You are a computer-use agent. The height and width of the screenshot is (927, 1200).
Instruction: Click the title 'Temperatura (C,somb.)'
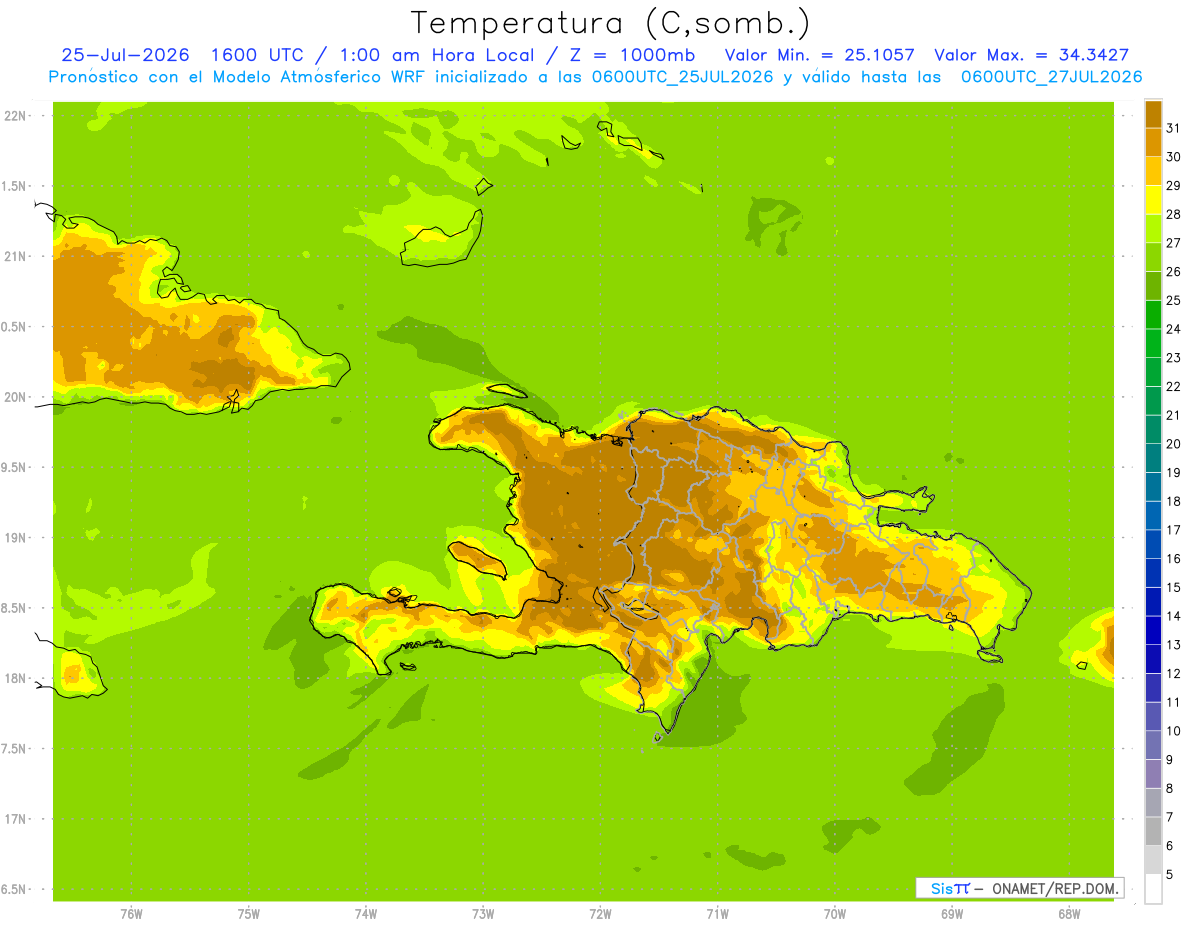611,23
